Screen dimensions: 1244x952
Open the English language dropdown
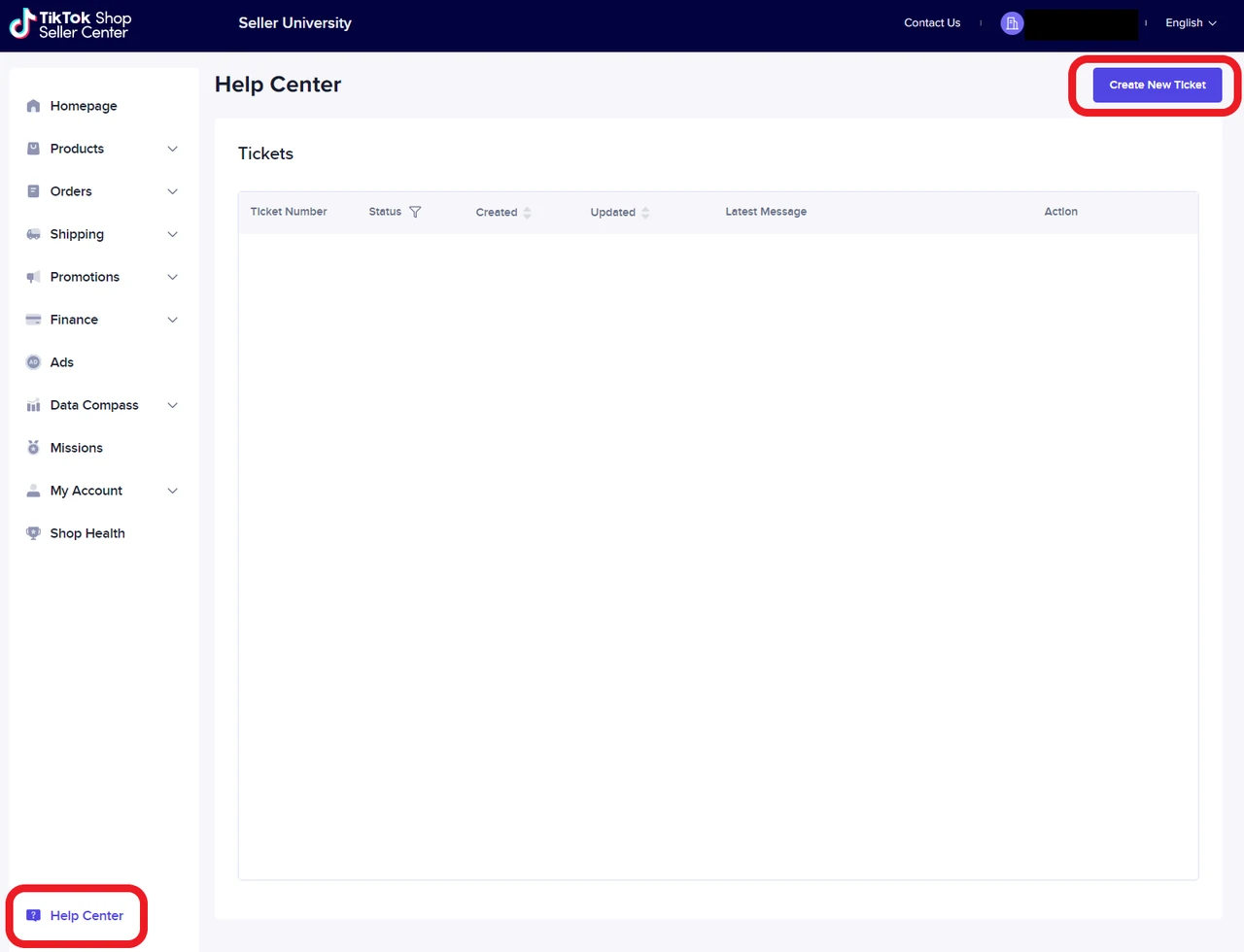[1191, 23]
